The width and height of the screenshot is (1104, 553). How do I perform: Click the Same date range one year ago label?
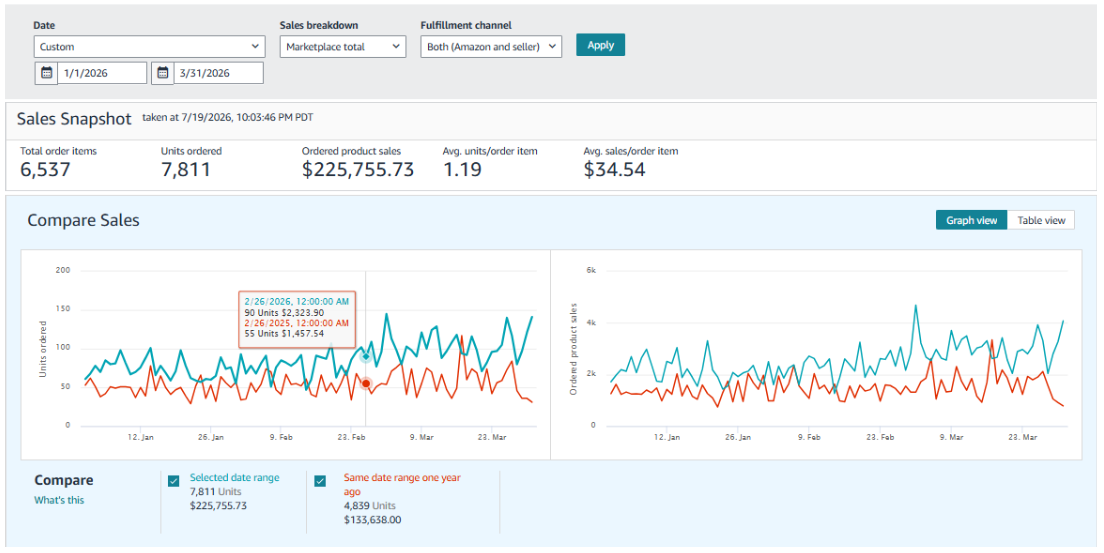402,484
